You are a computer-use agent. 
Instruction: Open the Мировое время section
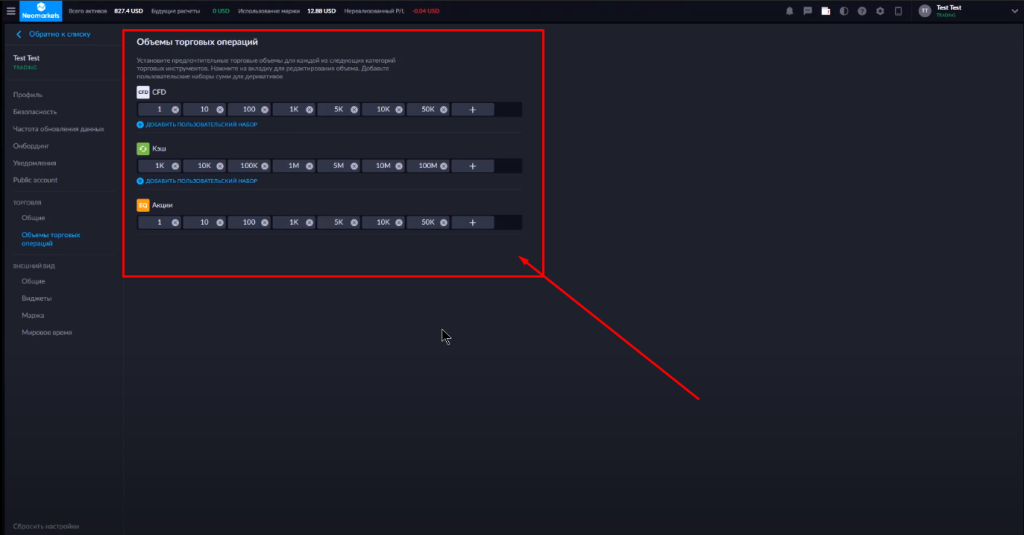[47, 332]
